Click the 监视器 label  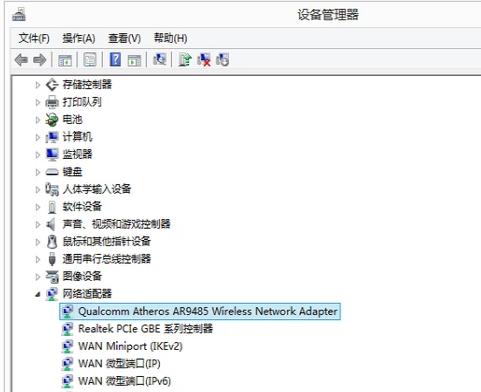point(77,154)
